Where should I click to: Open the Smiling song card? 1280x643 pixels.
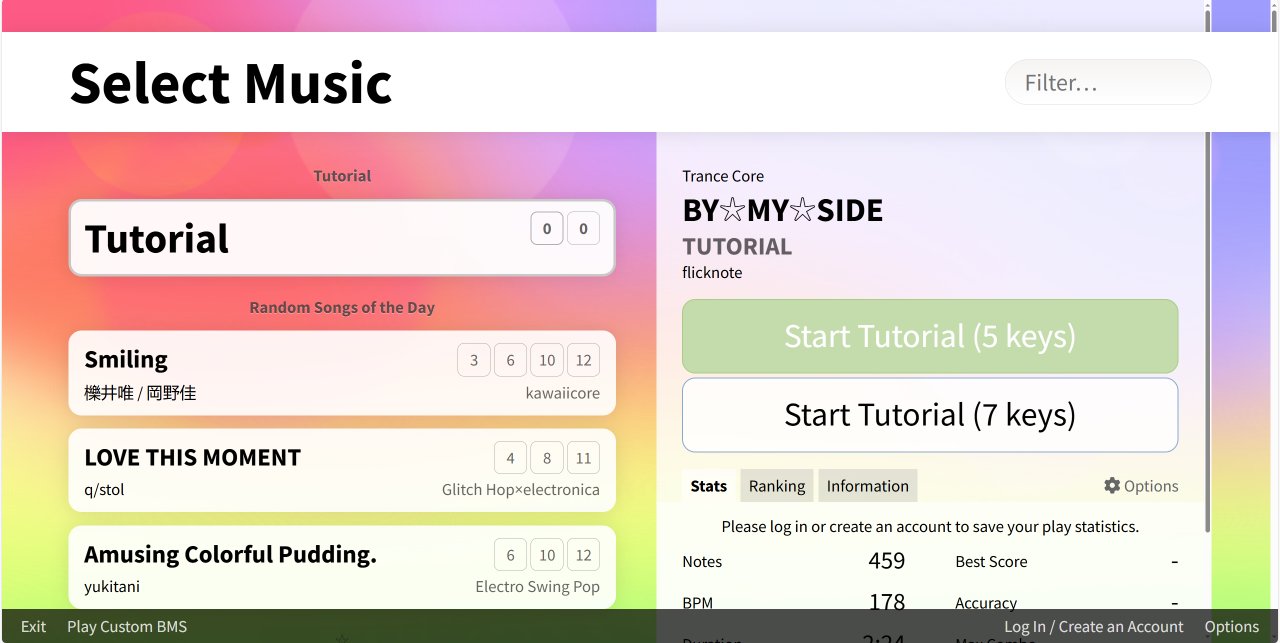click(x=342, y=373)
